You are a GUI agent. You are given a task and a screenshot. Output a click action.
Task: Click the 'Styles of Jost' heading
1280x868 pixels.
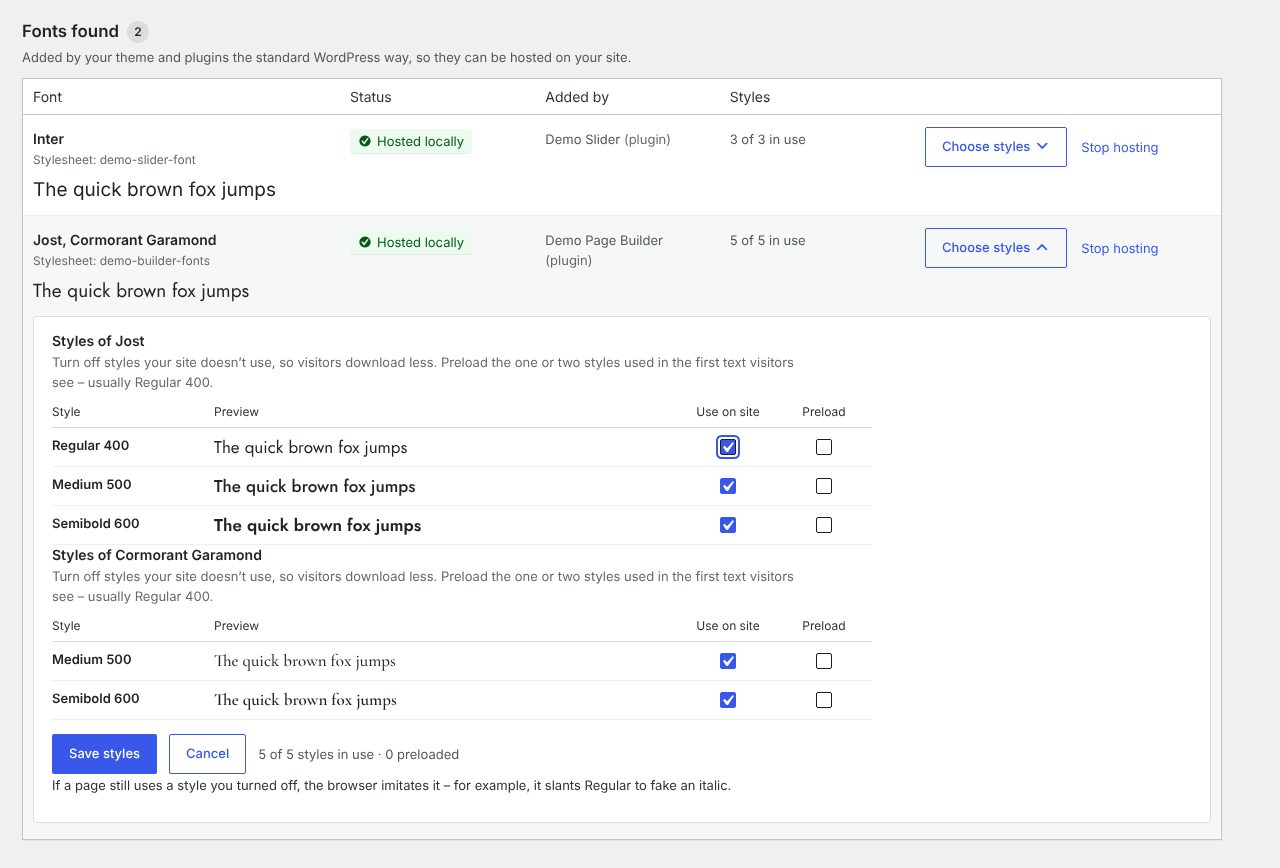[98, 341]
